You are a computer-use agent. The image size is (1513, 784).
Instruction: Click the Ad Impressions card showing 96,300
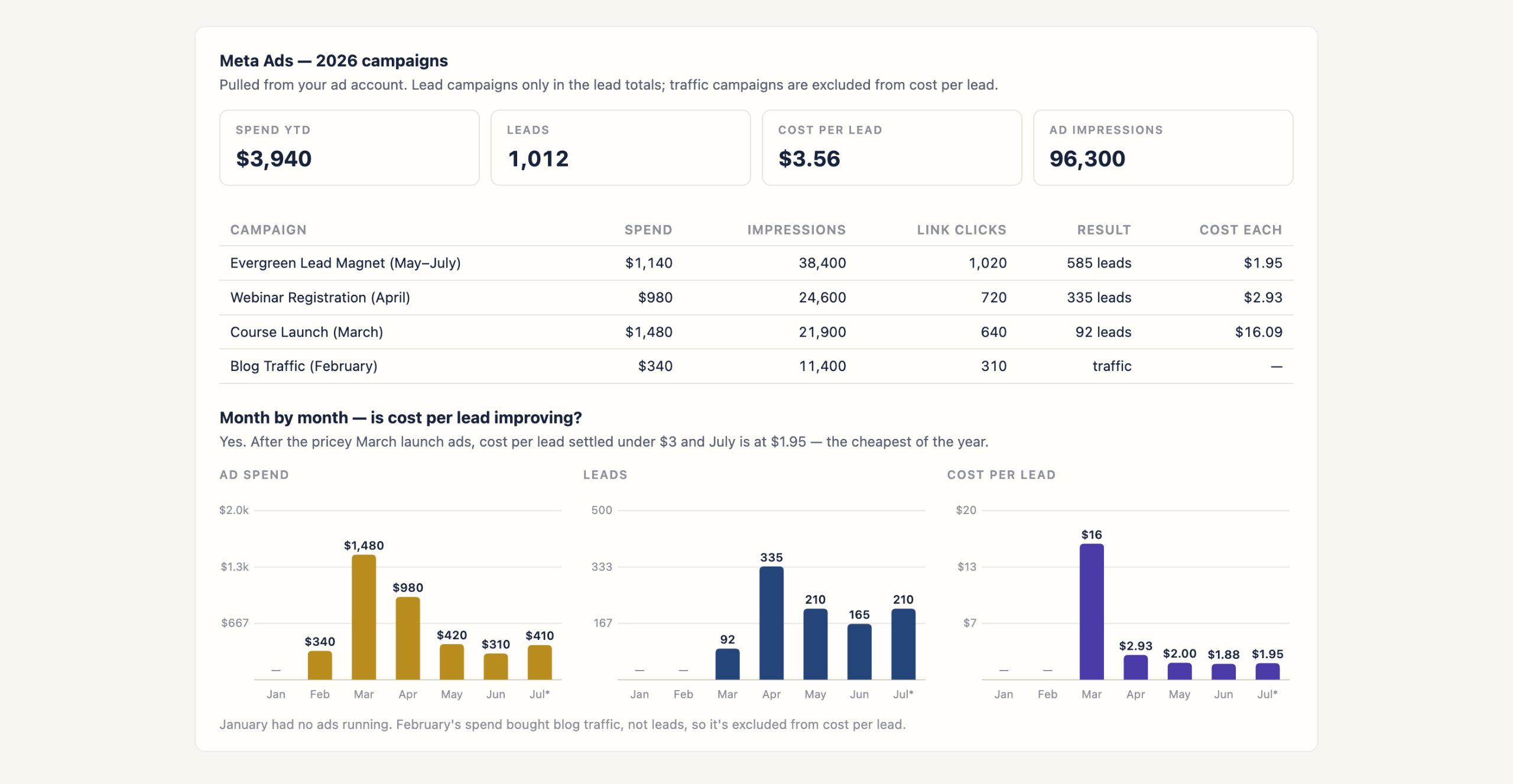[x=1163, y=148]
